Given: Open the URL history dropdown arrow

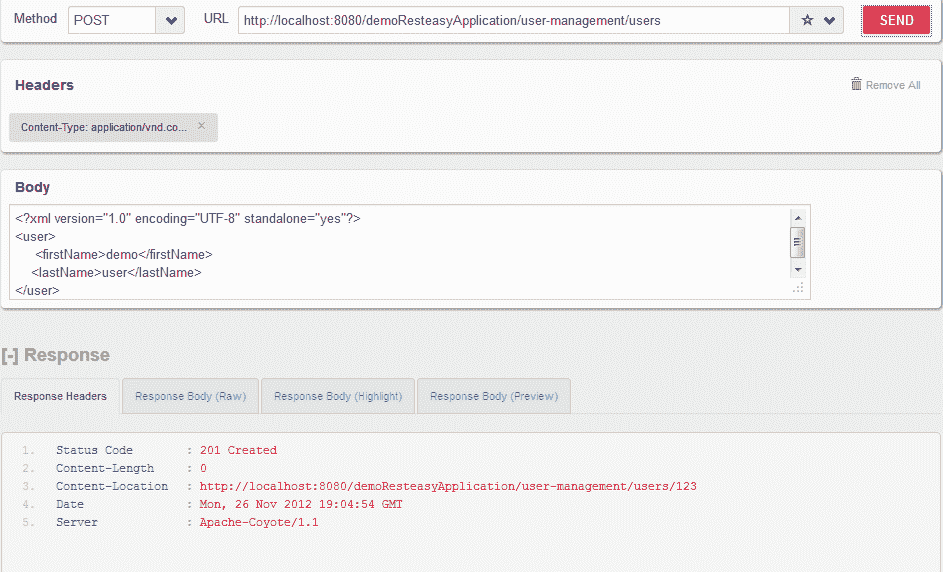Looking at the screenshot, I should tap(829, 20).
